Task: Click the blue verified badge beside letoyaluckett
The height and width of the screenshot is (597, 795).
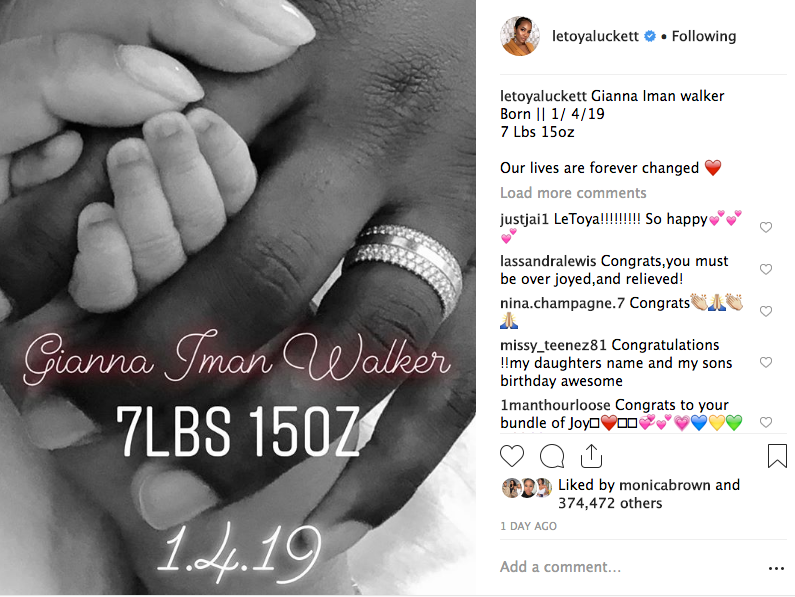Action: tap(649, 37)
